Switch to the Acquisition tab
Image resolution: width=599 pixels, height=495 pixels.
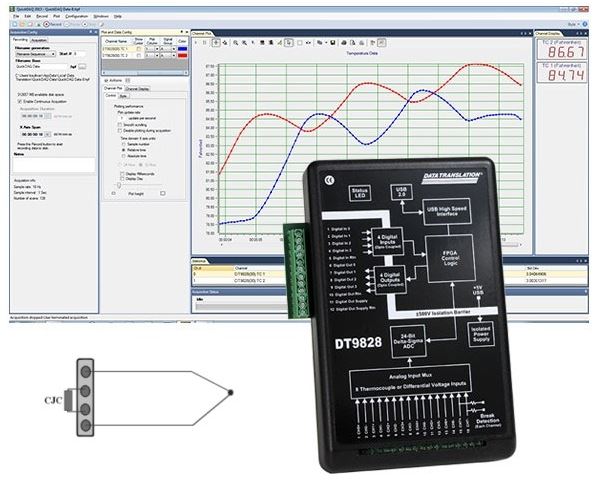click(38, 40)
